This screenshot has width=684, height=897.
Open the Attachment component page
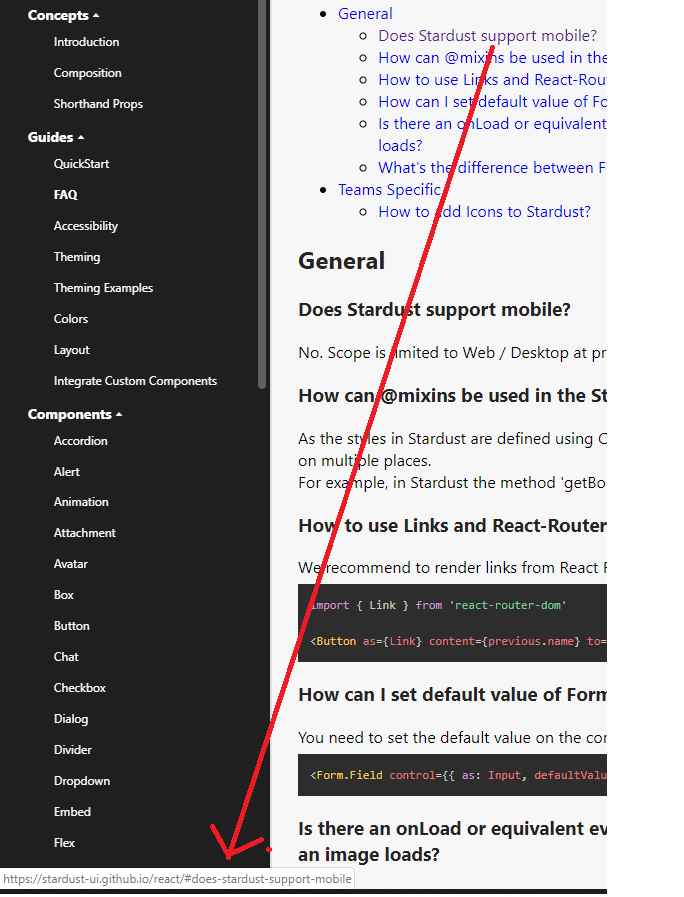click(85, 533)
